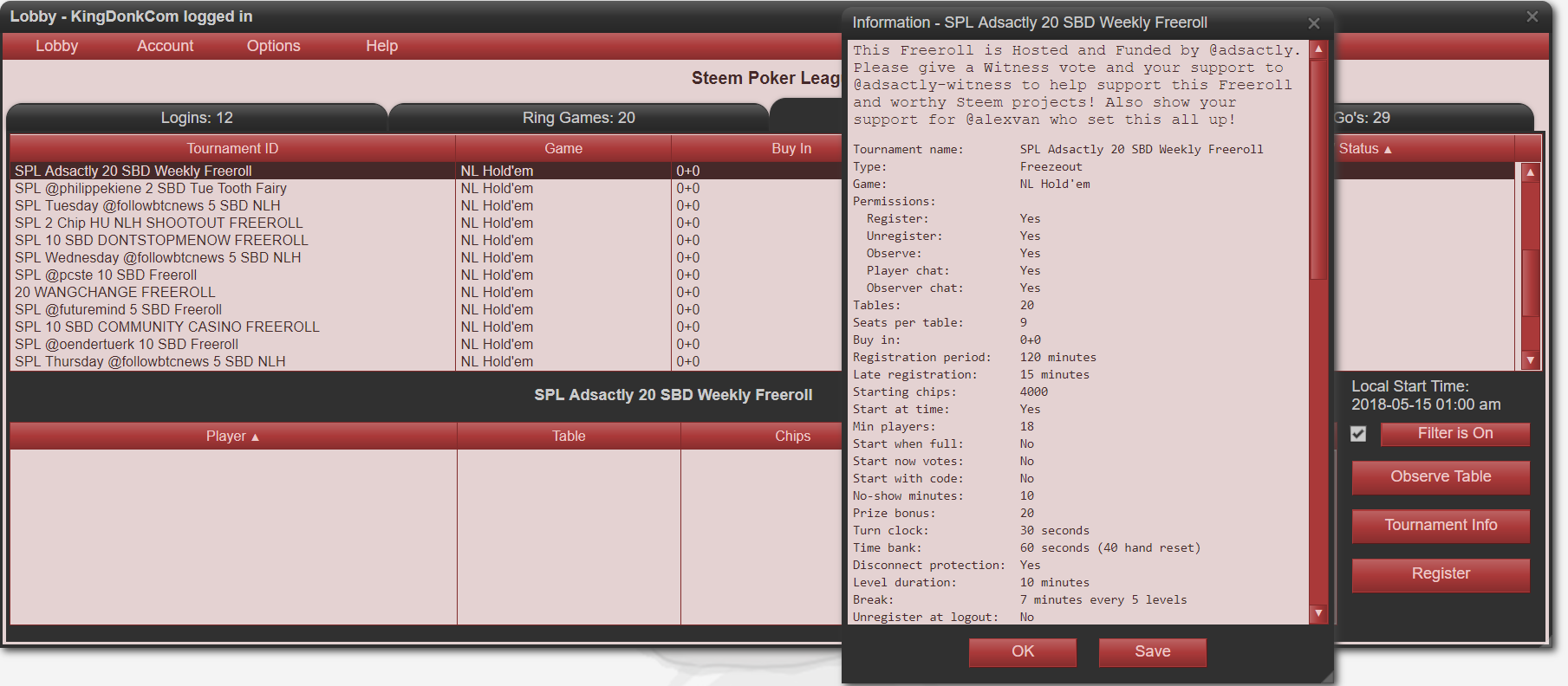Open the Options menu
This screenshot has width=1568, height=686.
273,46
